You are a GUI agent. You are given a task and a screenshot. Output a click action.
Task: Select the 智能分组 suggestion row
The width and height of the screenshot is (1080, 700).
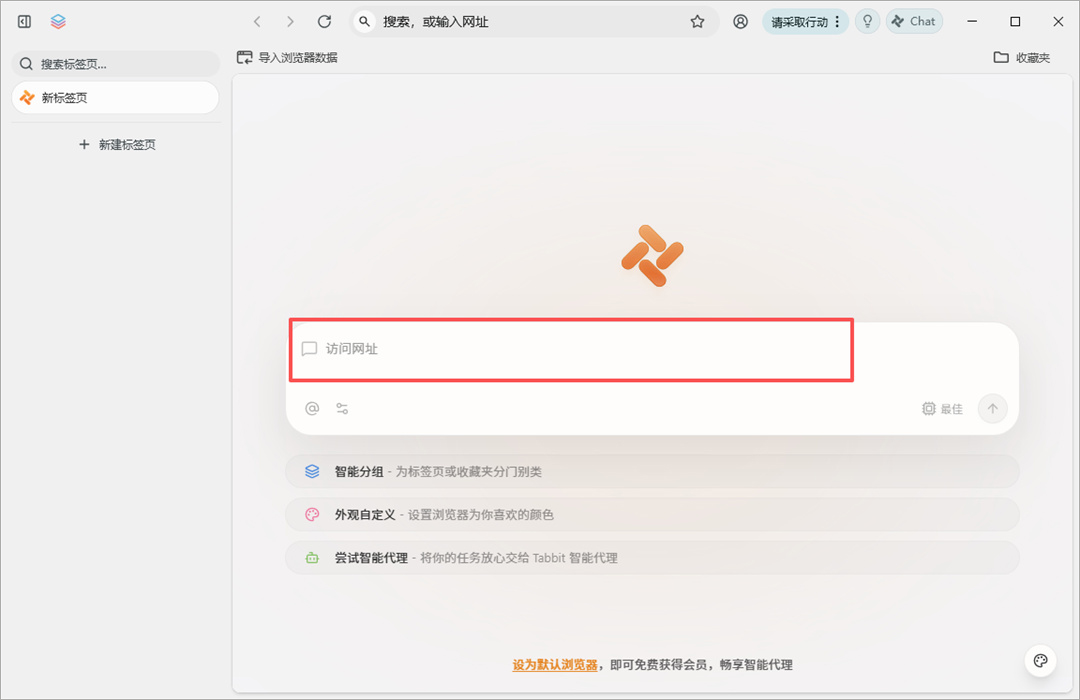coord(651,471)
